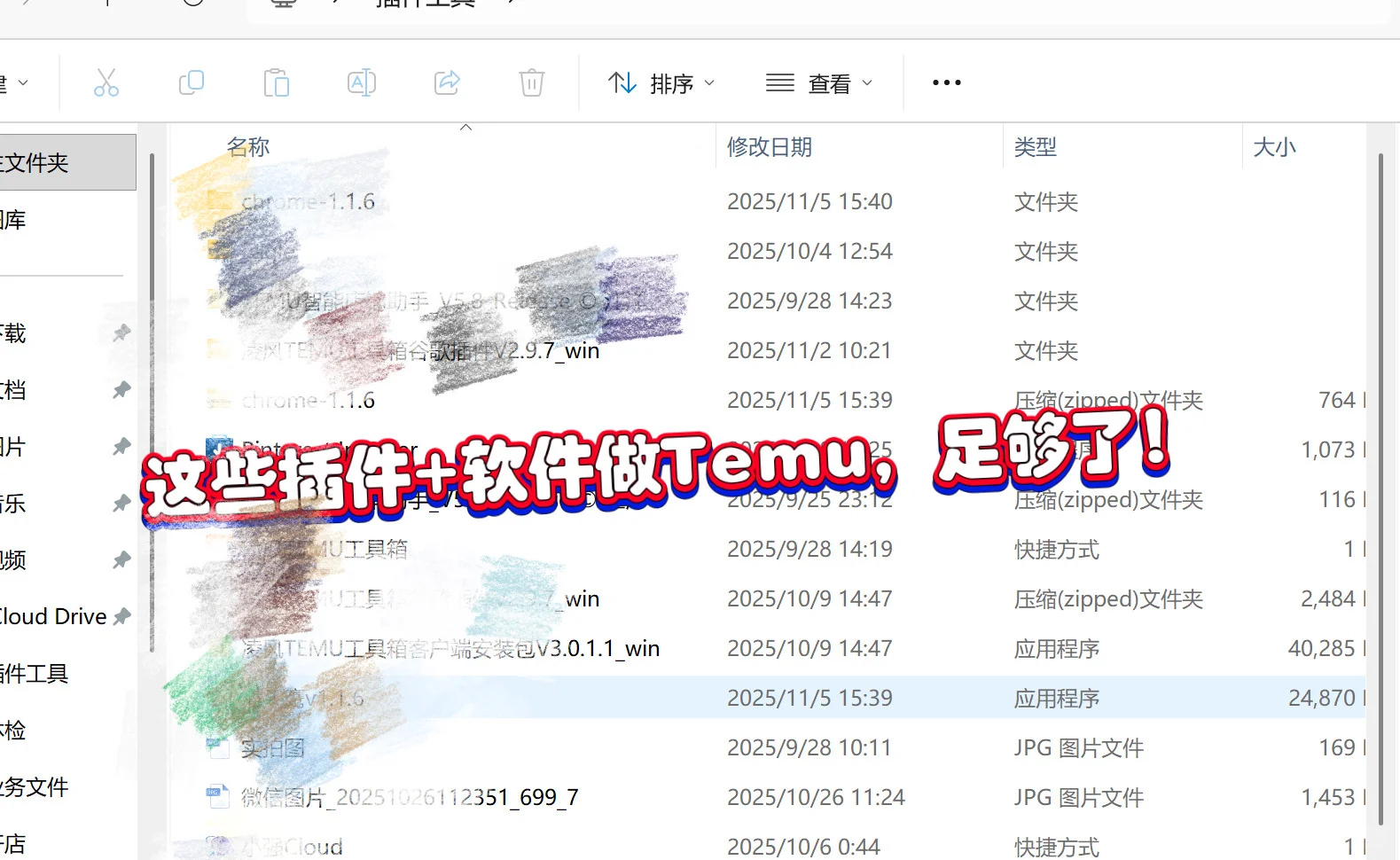Click JPG 图片文件 type in 169 row

[1079, 747]
